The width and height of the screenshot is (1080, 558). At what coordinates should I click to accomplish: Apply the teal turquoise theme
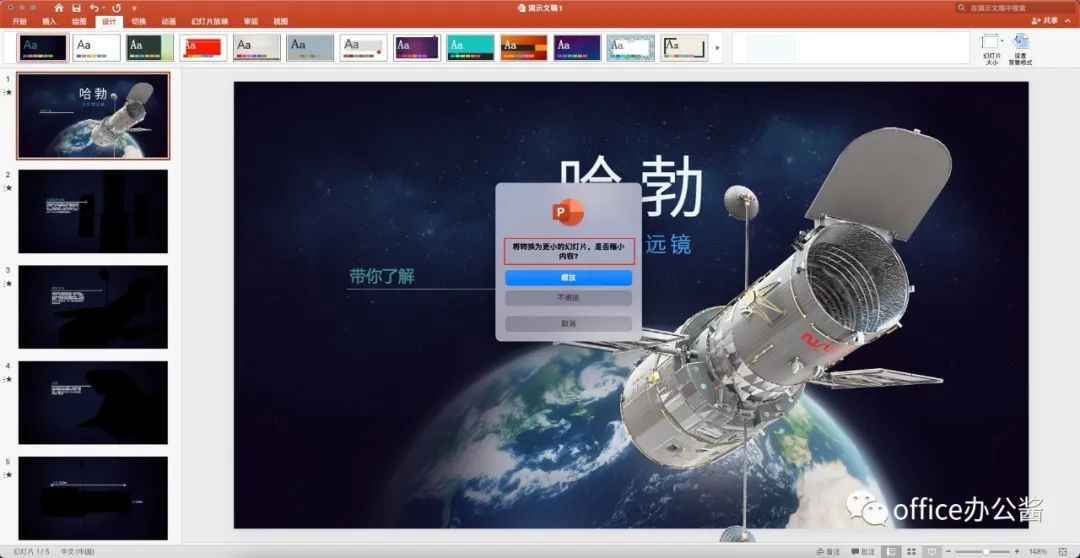[x=470, y=48]
